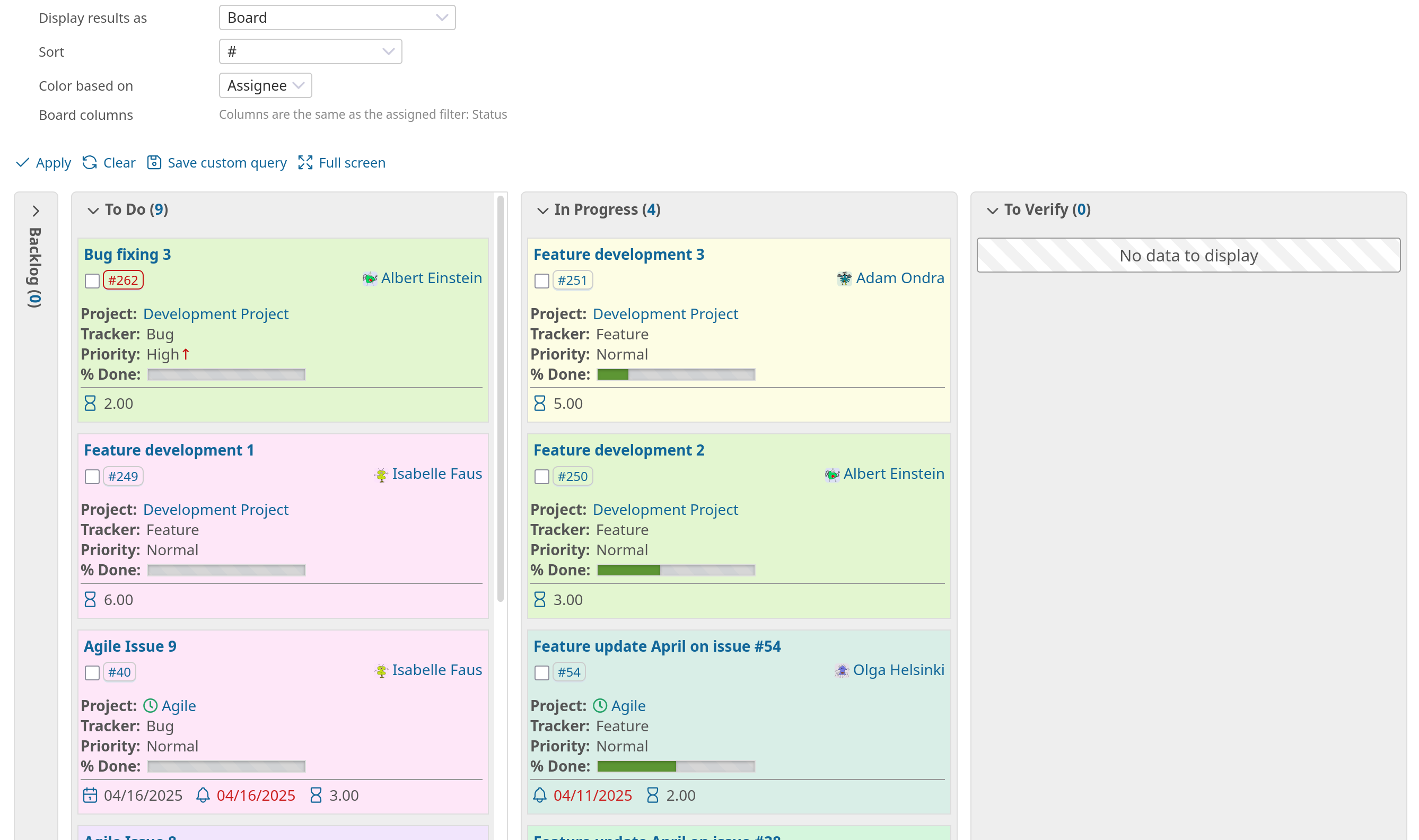Click the Clear refresh icon
Screen dimensions: 1419x840
(90, 162)
